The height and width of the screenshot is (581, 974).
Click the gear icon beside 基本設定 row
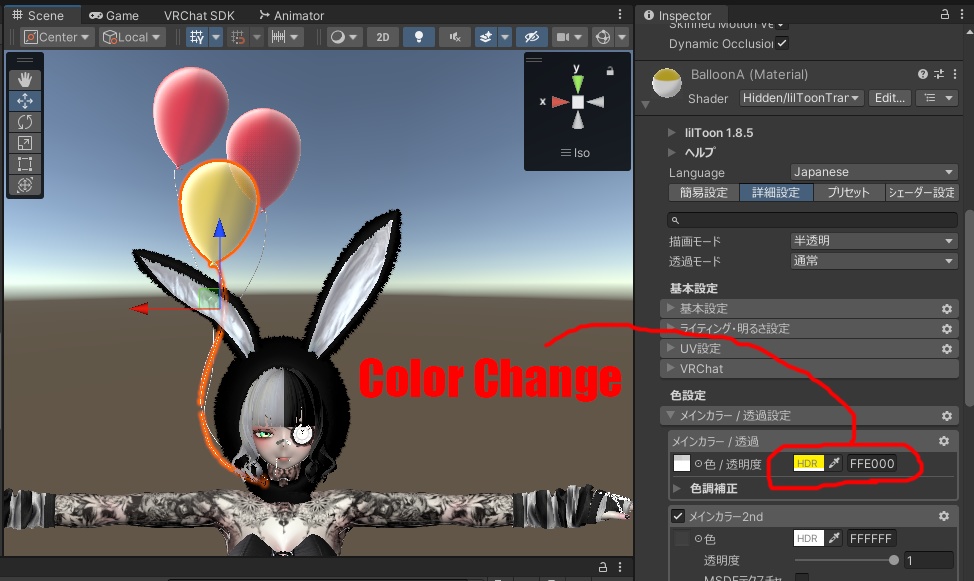coord(947,309)
